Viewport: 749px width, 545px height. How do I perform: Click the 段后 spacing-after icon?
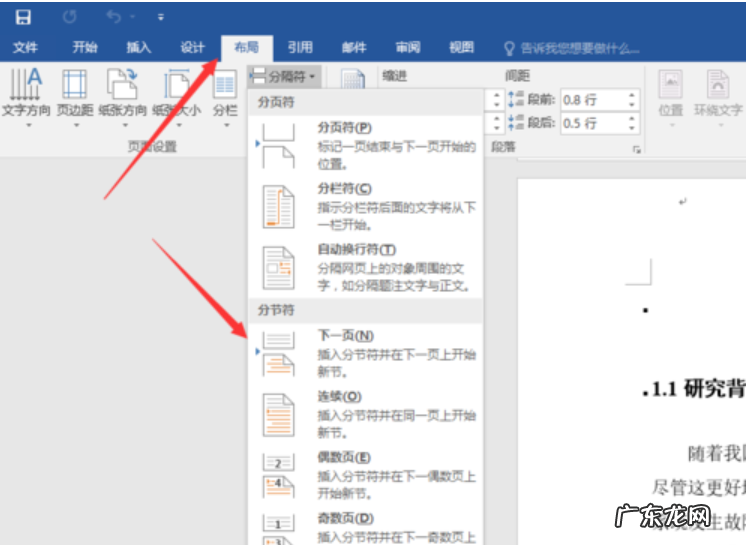(x=515, y=122)
